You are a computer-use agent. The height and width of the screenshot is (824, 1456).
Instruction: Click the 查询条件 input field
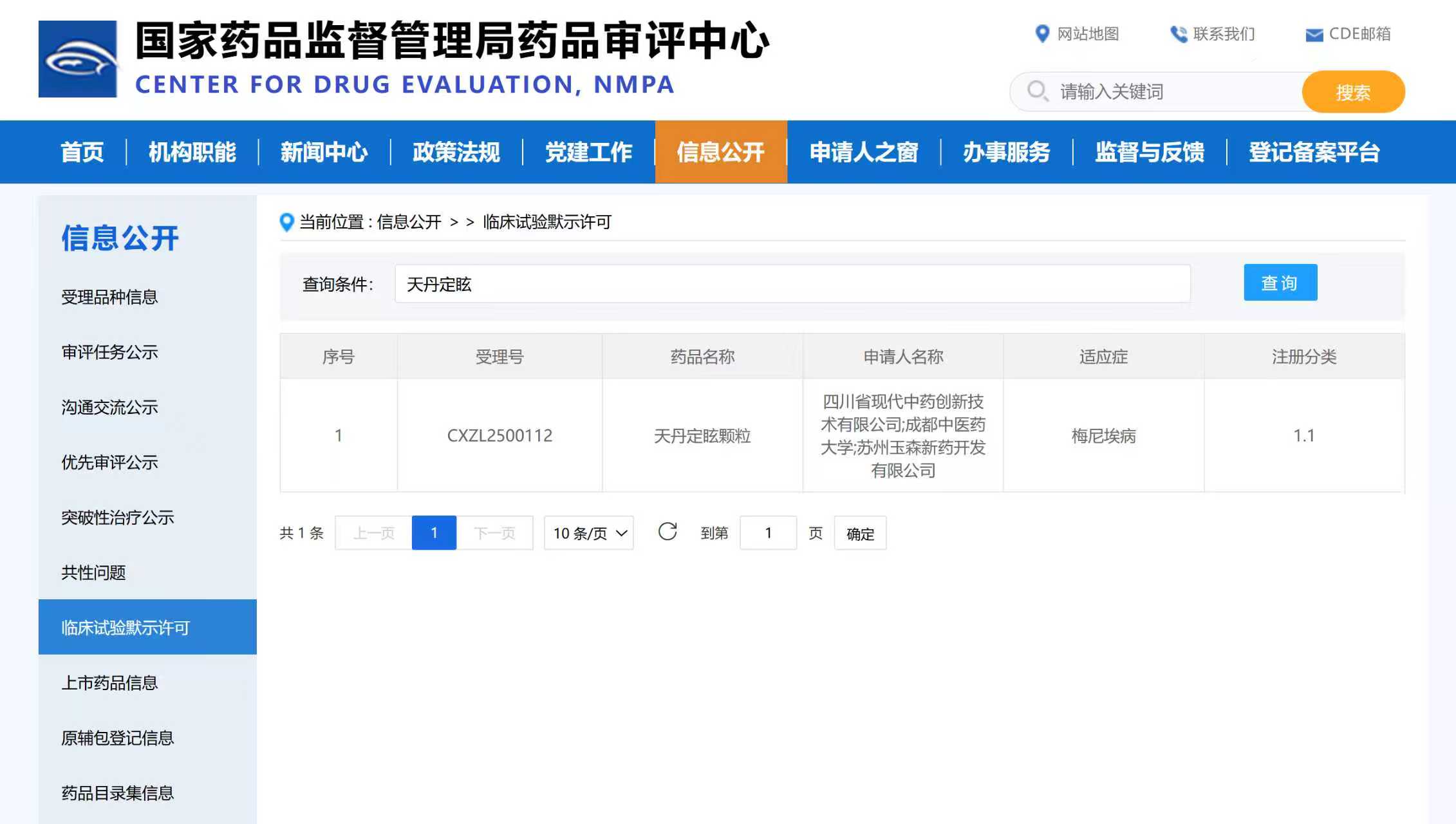tap(792, 284)
